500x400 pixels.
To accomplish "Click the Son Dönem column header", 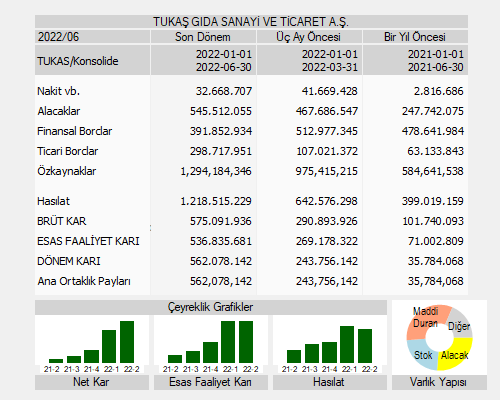I will (x=203, y=37).
